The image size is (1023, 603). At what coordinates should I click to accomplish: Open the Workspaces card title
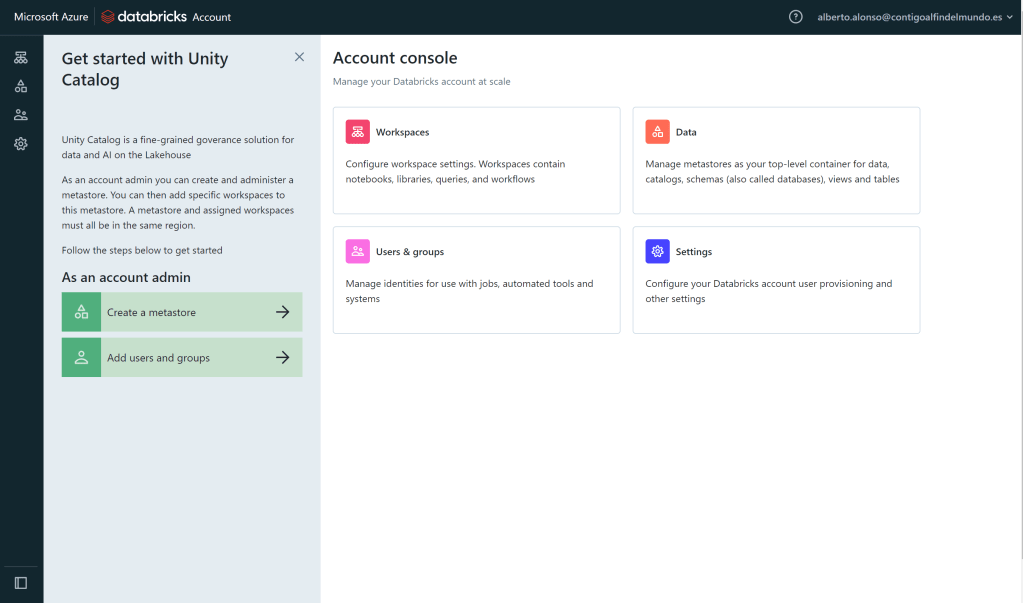[402, 132]
